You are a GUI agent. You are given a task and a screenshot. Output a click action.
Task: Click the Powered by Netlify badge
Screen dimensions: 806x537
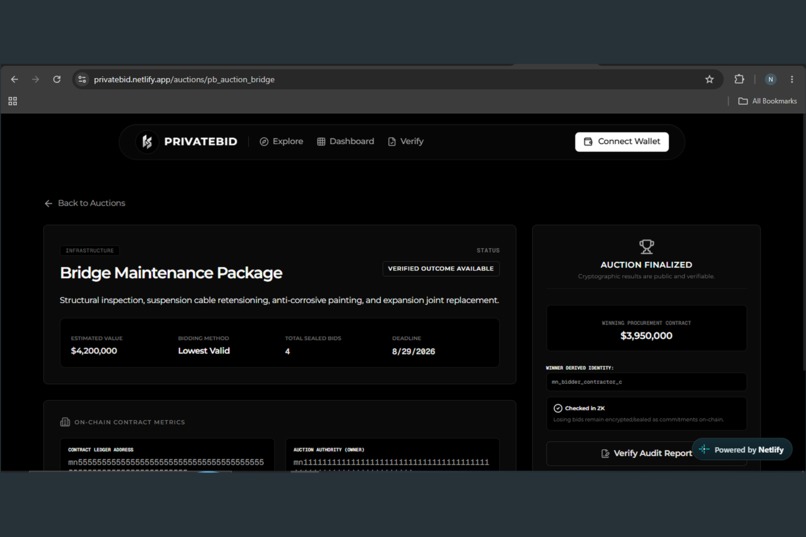point(742,450)
